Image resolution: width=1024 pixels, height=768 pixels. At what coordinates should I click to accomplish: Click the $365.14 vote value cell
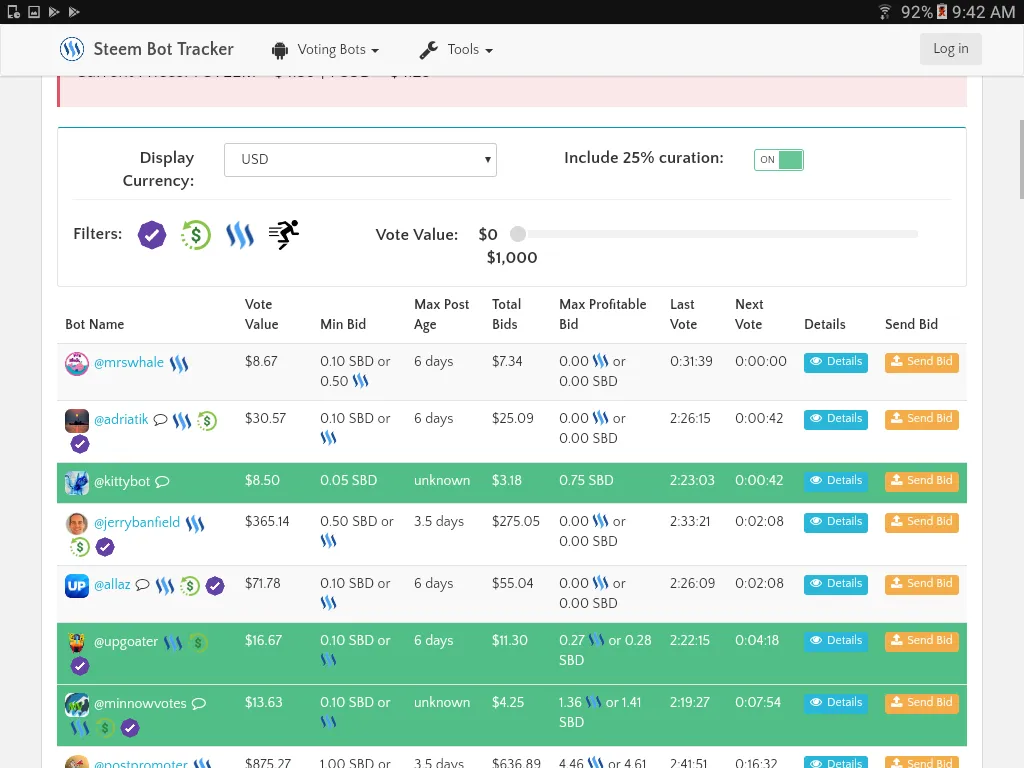pos(266,521)
